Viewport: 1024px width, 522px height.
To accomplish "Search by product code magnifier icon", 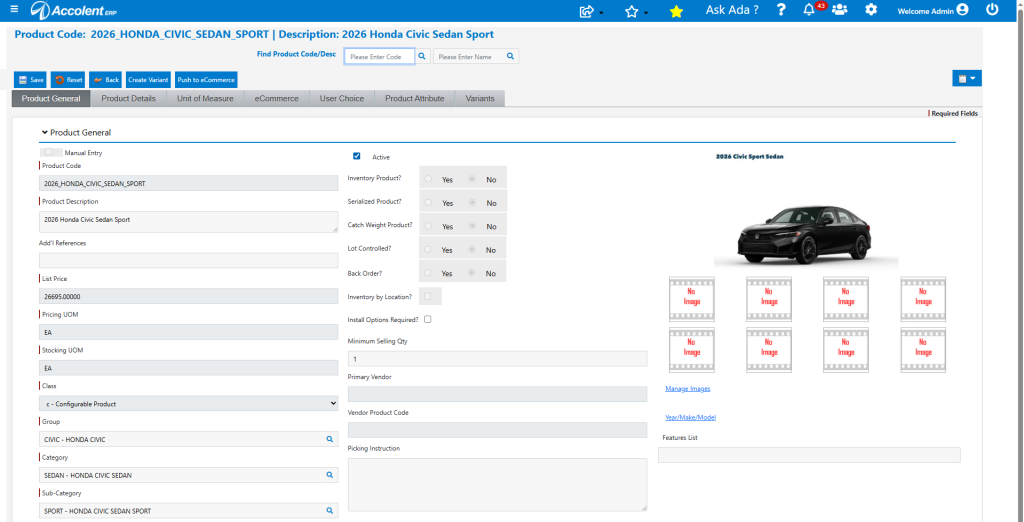I will (422, 56).
